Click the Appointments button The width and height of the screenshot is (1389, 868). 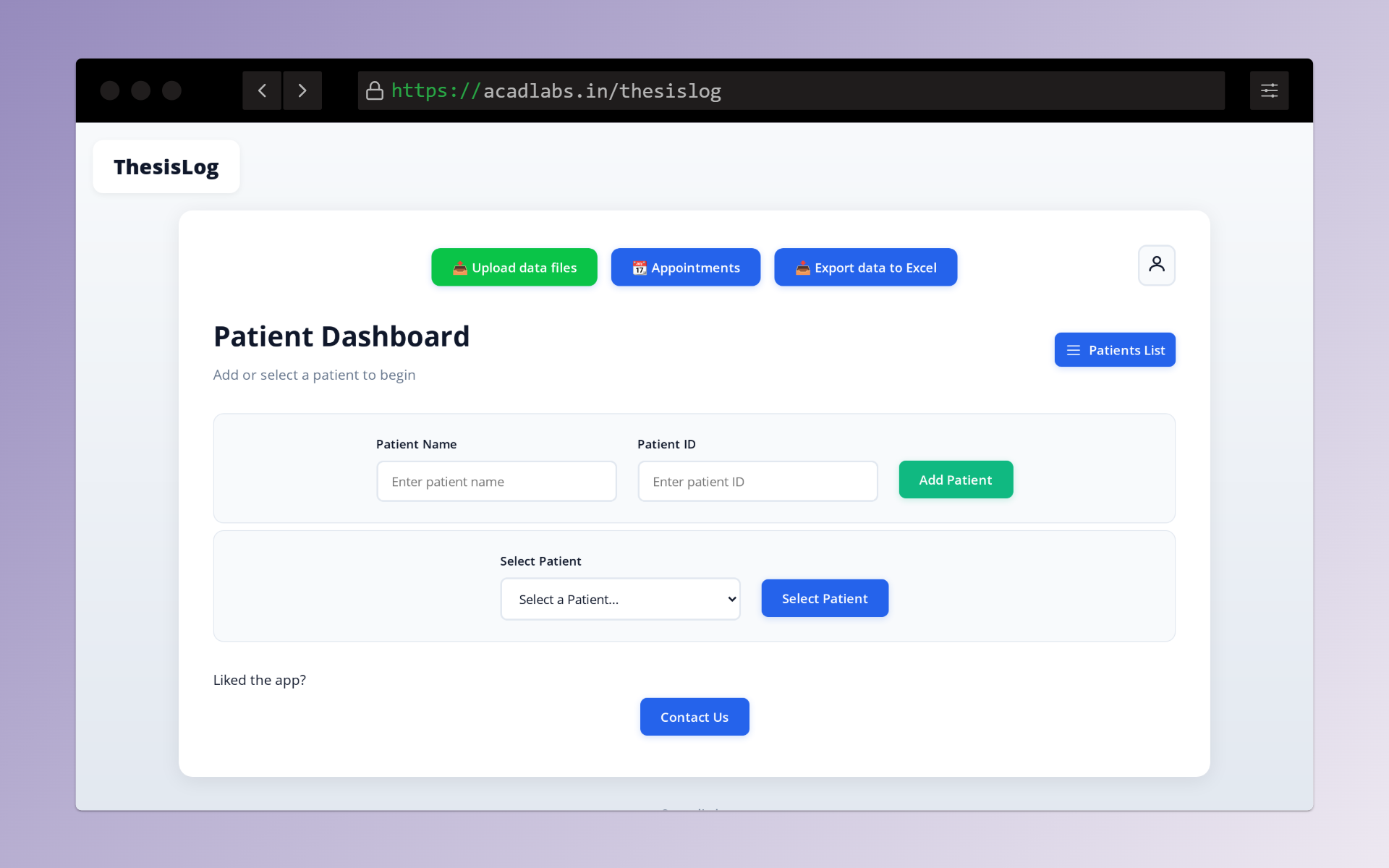686,267
